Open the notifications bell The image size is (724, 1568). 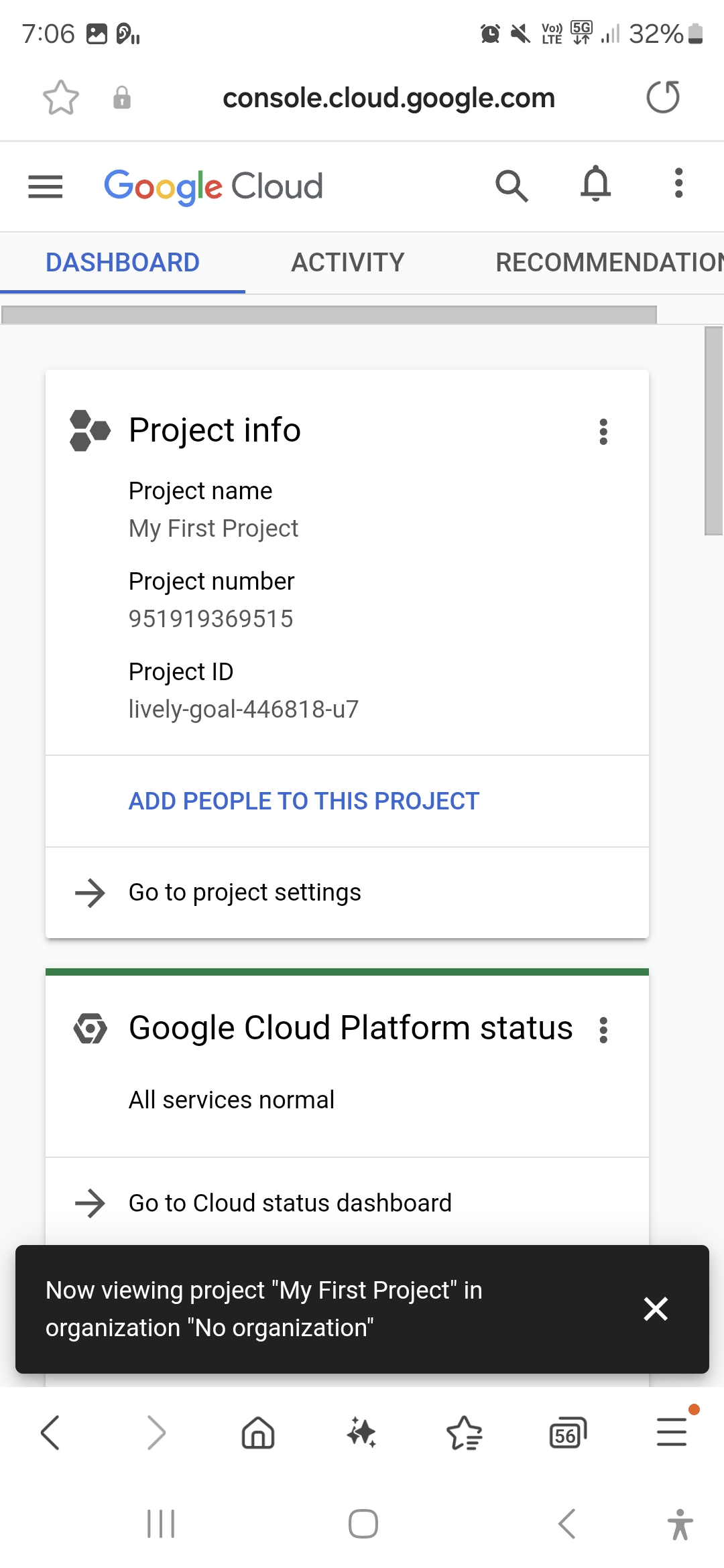point(595,184)
